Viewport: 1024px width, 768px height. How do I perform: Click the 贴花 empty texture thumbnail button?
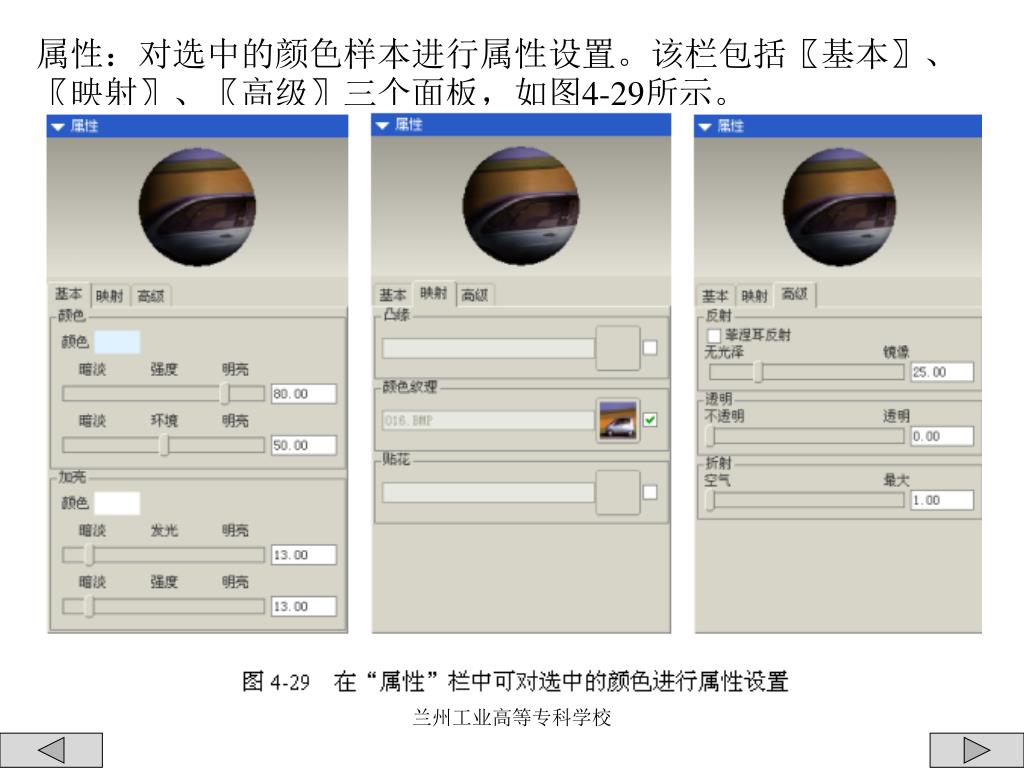click(x=618, y=492)
